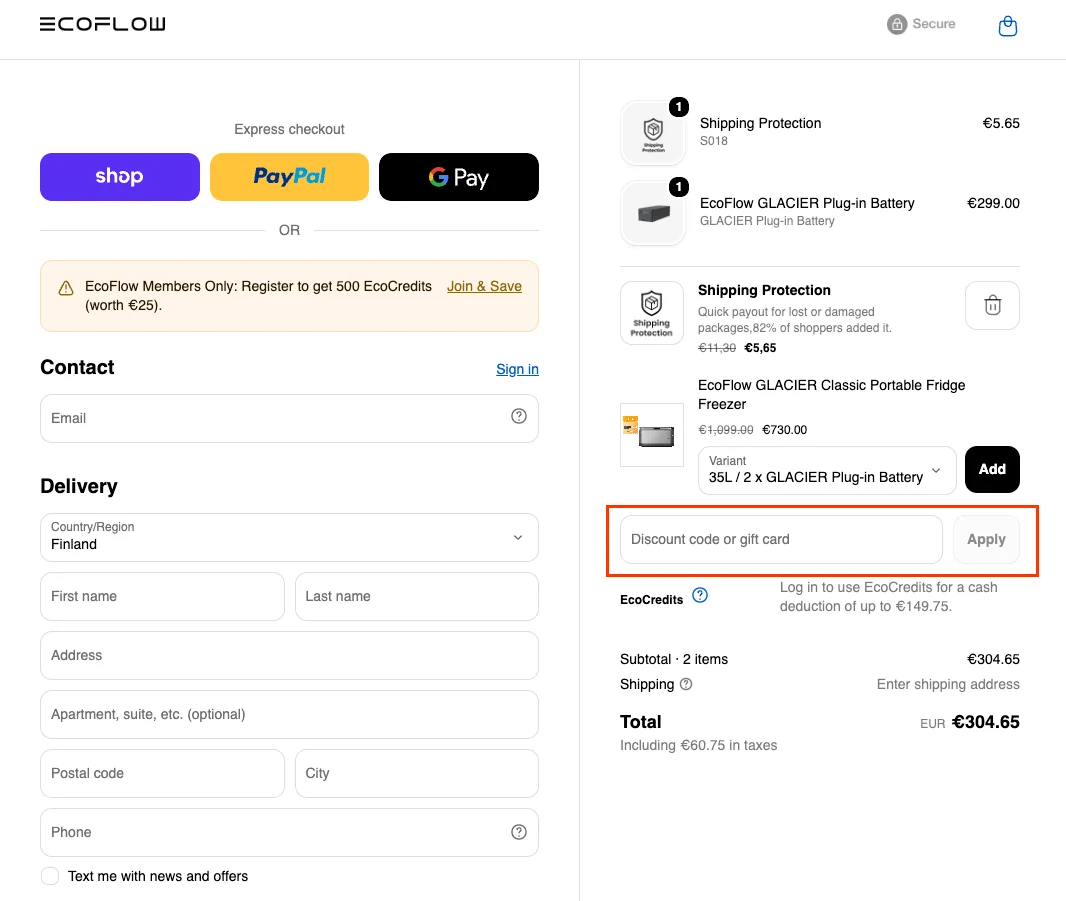
Task: Open the shopping bag cart icon
Action: (x=1007, y=27)
